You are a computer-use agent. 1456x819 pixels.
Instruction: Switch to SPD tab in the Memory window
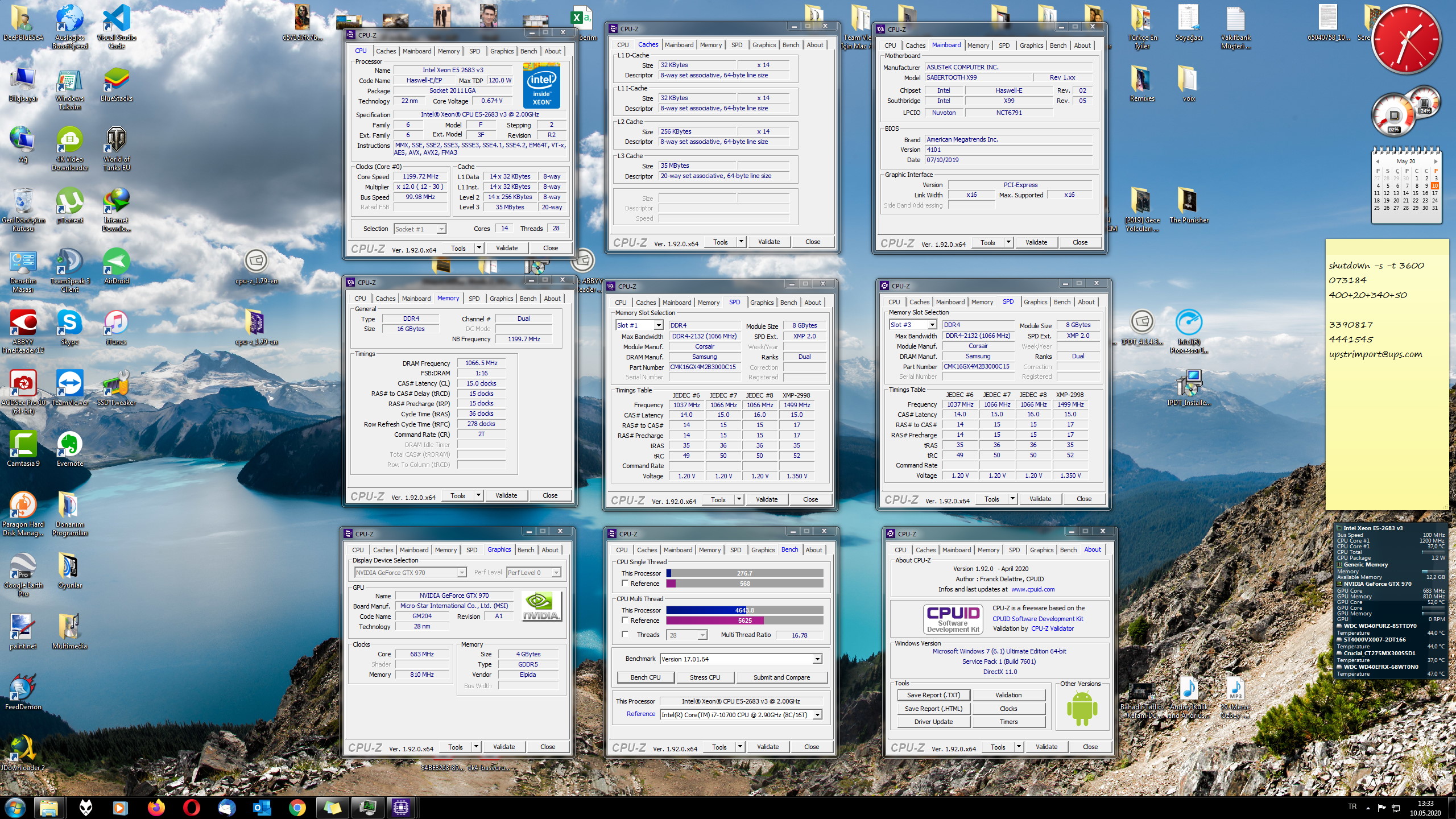click(x=474, y=299)
